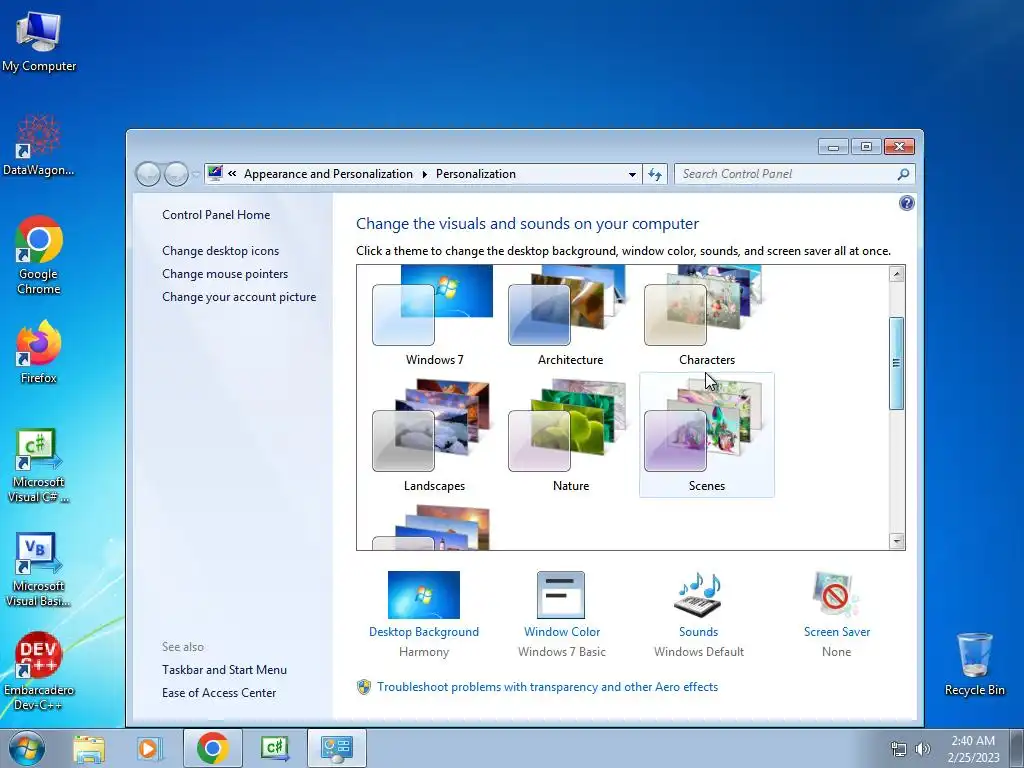This screenshot has height=768, width=1024.
Task: Open Window Color link
Action: coord(562,632)
